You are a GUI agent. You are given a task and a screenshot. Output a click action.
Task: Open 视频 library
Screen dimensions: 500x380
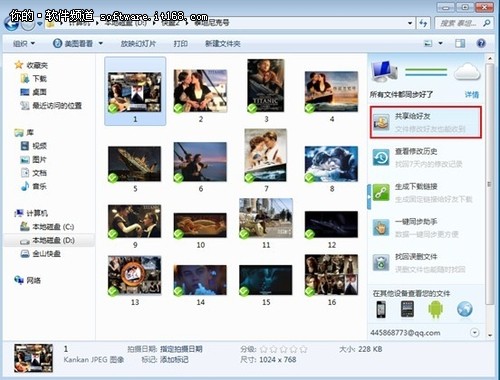33,146
